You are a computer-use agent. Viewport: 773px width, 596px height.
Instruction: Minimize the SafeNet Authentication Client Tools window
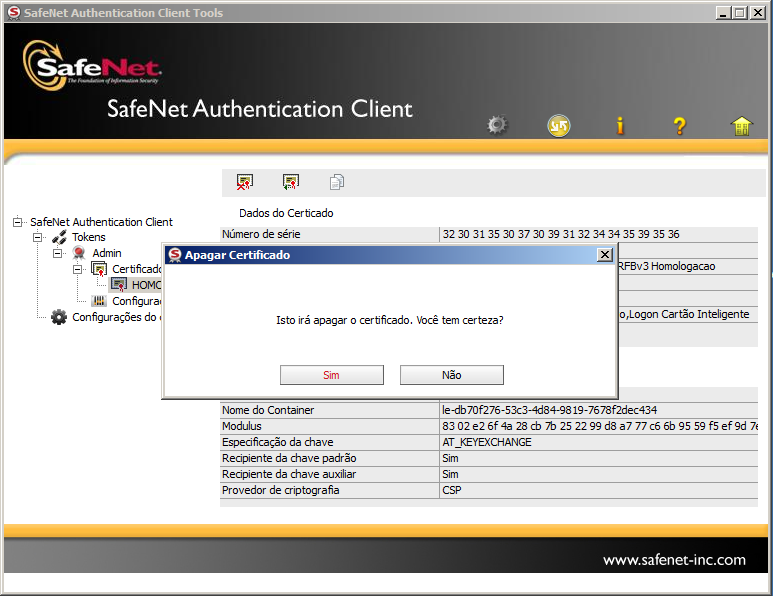tap(723, 12)
